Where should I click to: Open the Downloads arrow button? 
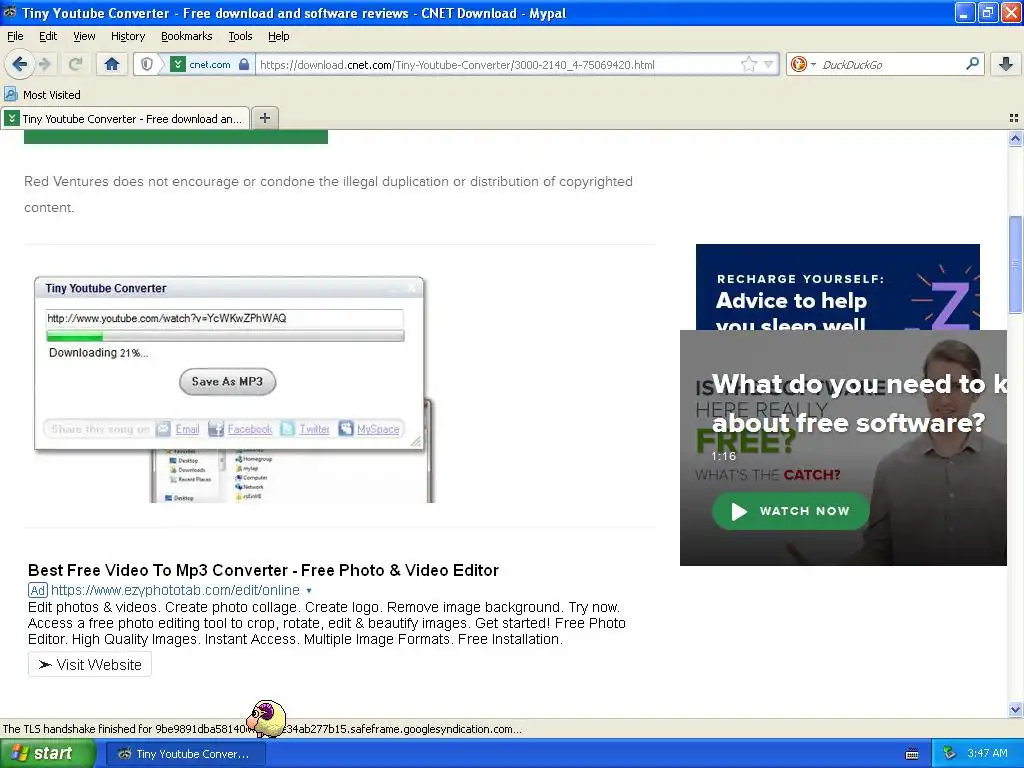click(x=1006, y=63)
